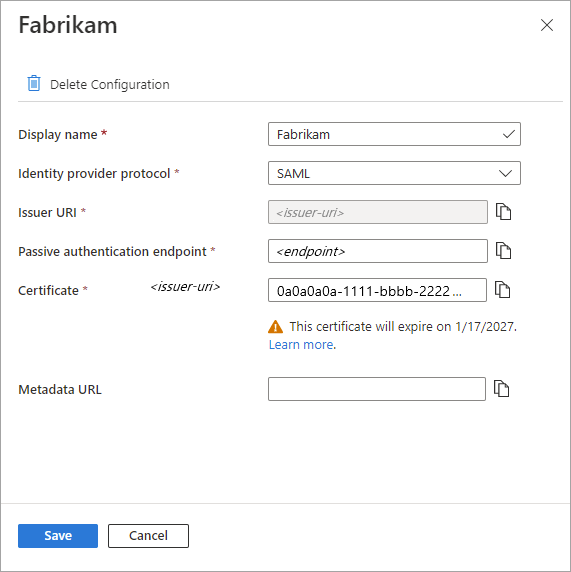Click the empty Metadata URL field
Screen dimensions: 571x572
(377, 389)
